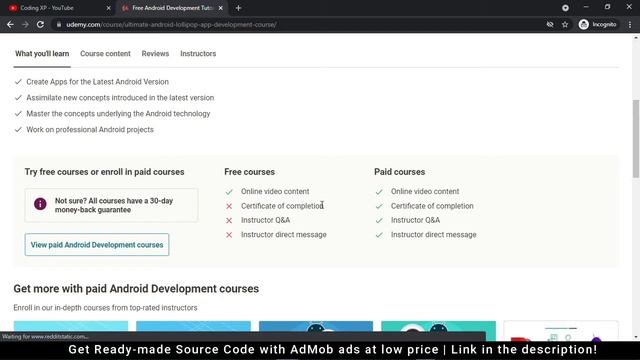Click red X beside free Instructor direct message
Viewport: 640px width, 360px height.
[x=229, y=235]
